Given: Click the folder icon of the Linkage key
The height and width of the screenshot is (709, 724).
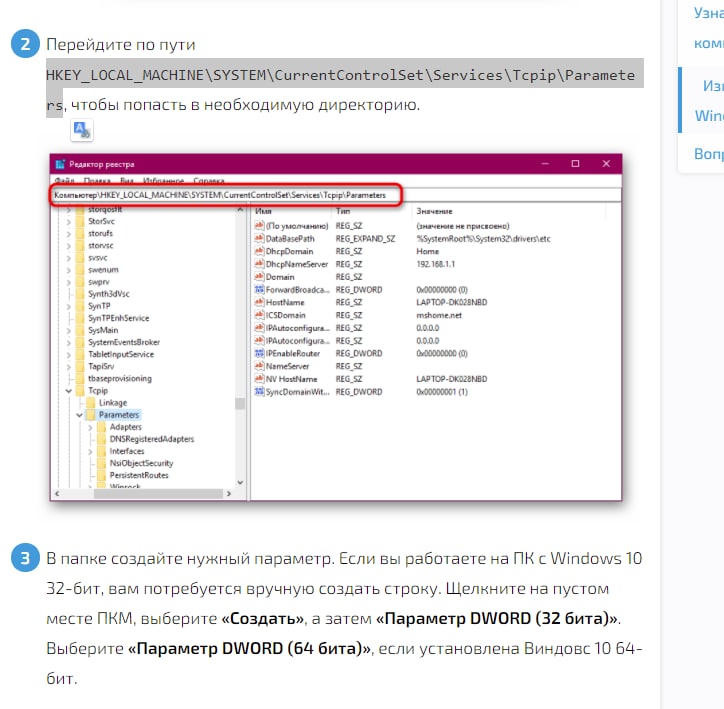Looking at the screenshot, I should tap(91, 403).
